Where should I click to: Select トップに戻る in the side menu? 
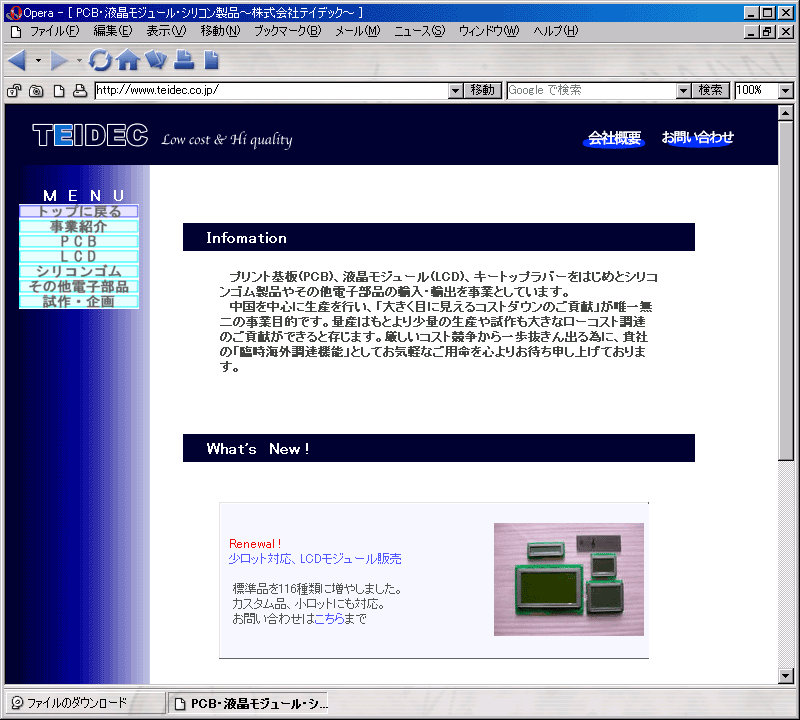[x=79, y=211]
